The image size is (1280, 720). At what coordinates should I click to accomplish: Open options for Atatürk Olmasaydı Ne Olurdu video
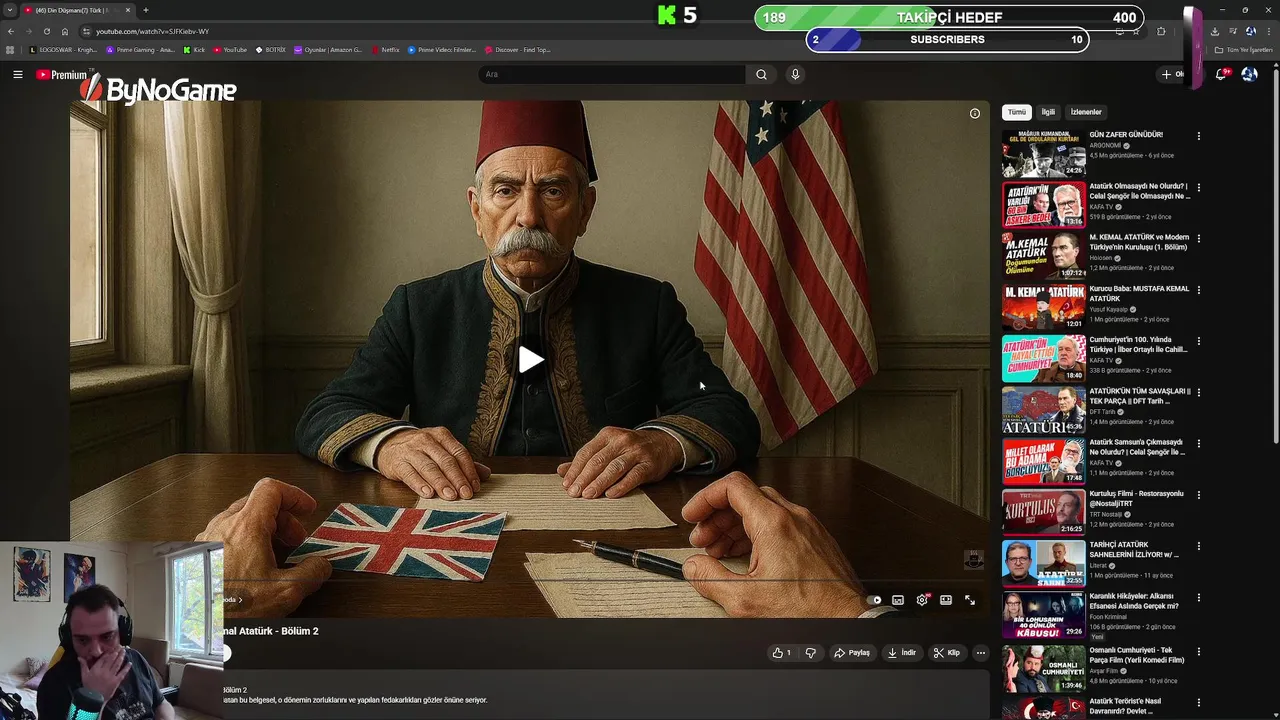coord(1198,187)
